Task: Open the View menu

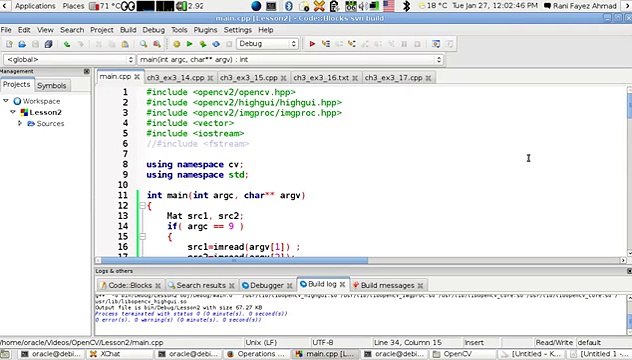Action: click(45, 30)
